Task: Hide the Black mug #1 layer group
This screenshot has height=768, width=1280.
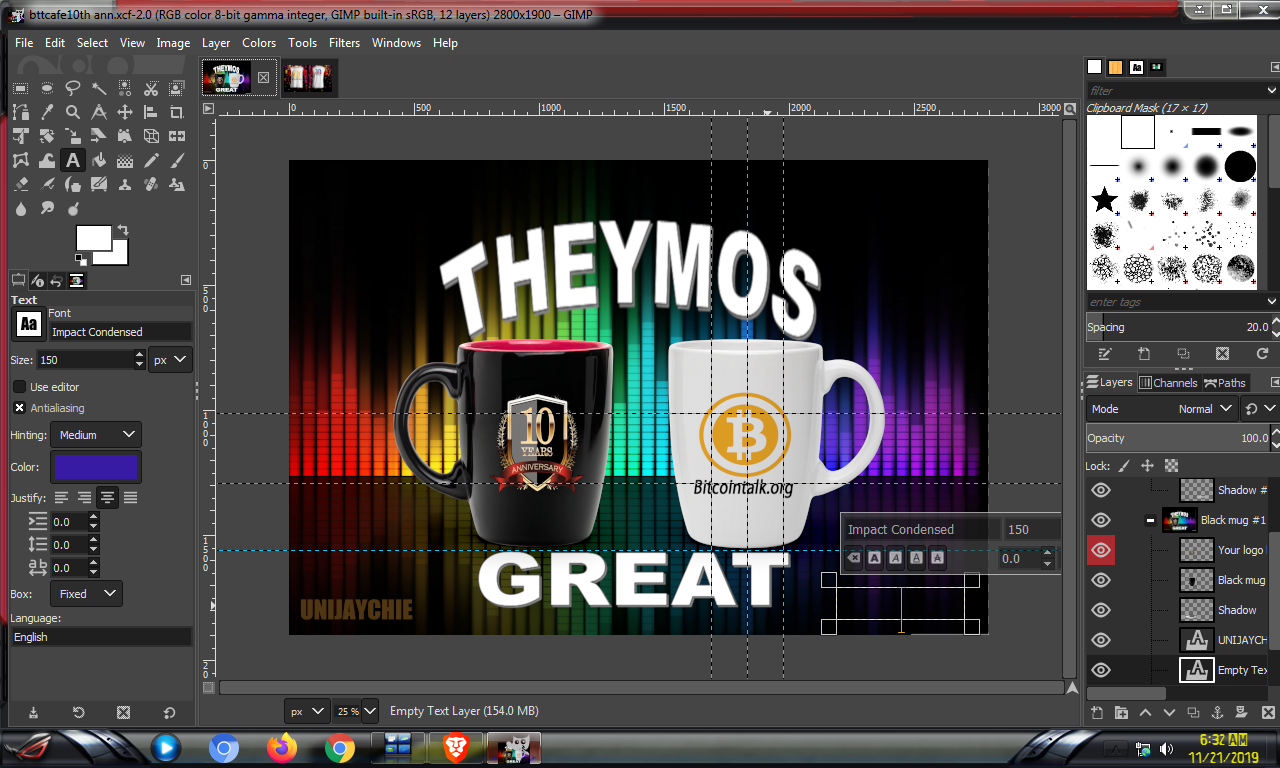Action: 1101,520
